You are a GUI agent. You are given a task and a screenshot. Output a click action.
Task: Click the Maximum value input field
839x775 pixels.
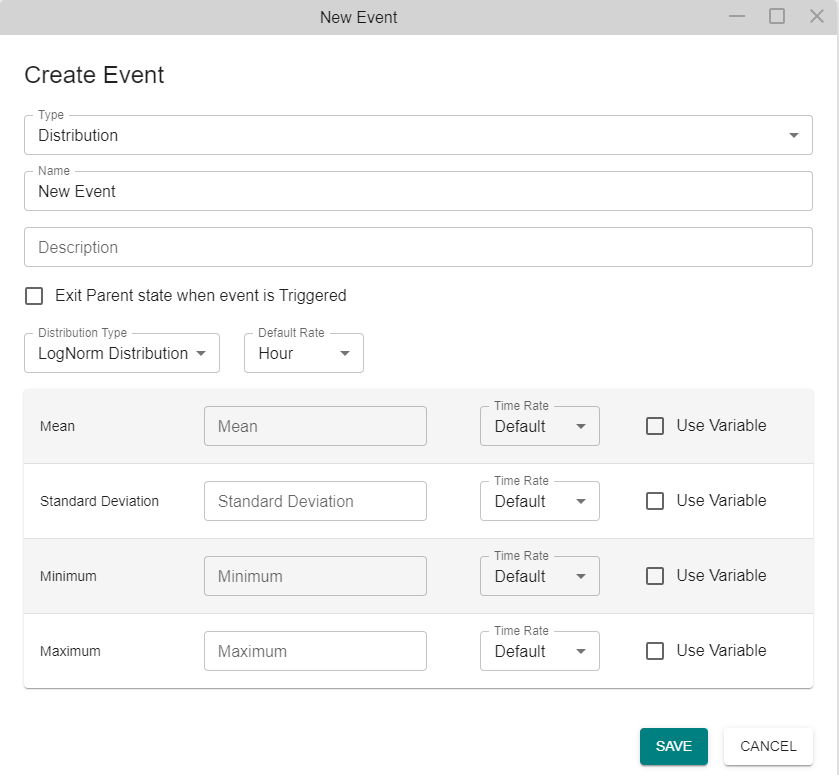click(x=315, y=651)
